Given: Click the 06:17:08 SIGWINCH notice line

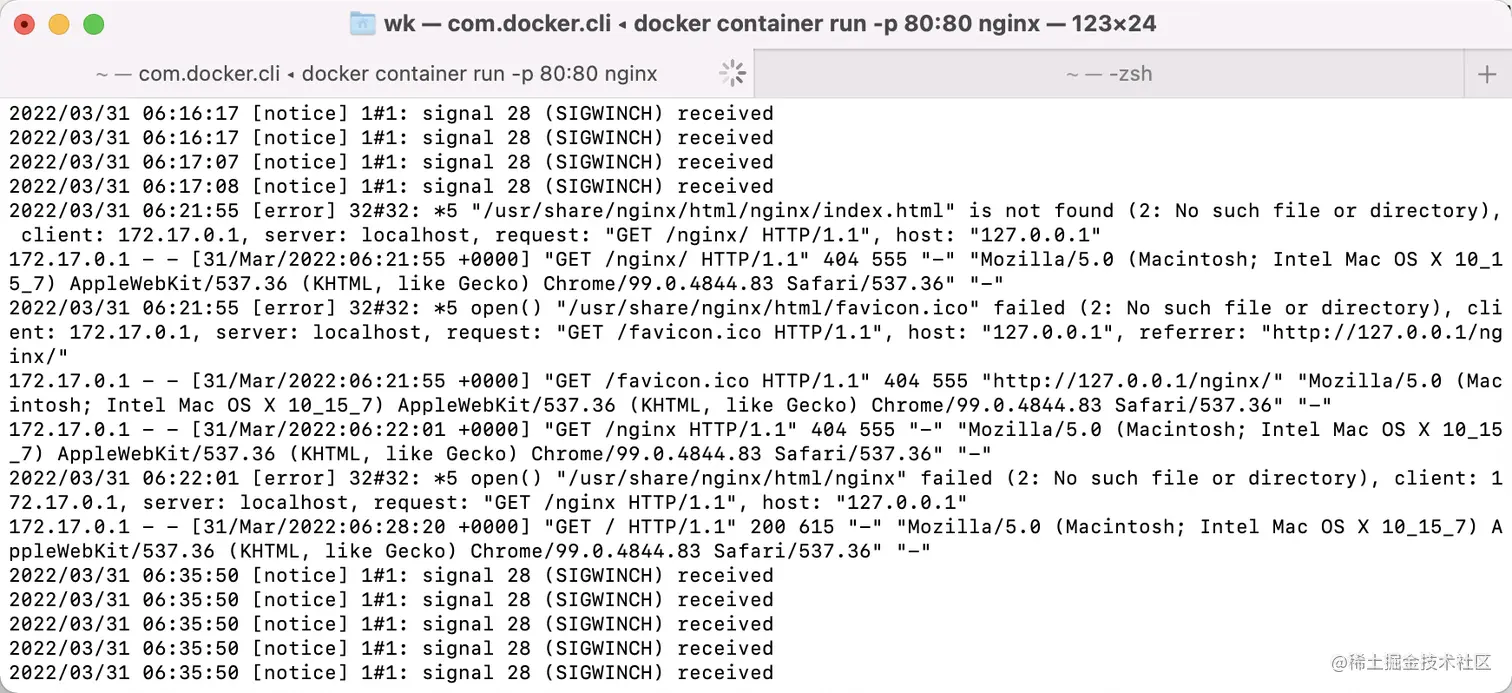Looking at the screenshot, I should click(x=391, y=186).
